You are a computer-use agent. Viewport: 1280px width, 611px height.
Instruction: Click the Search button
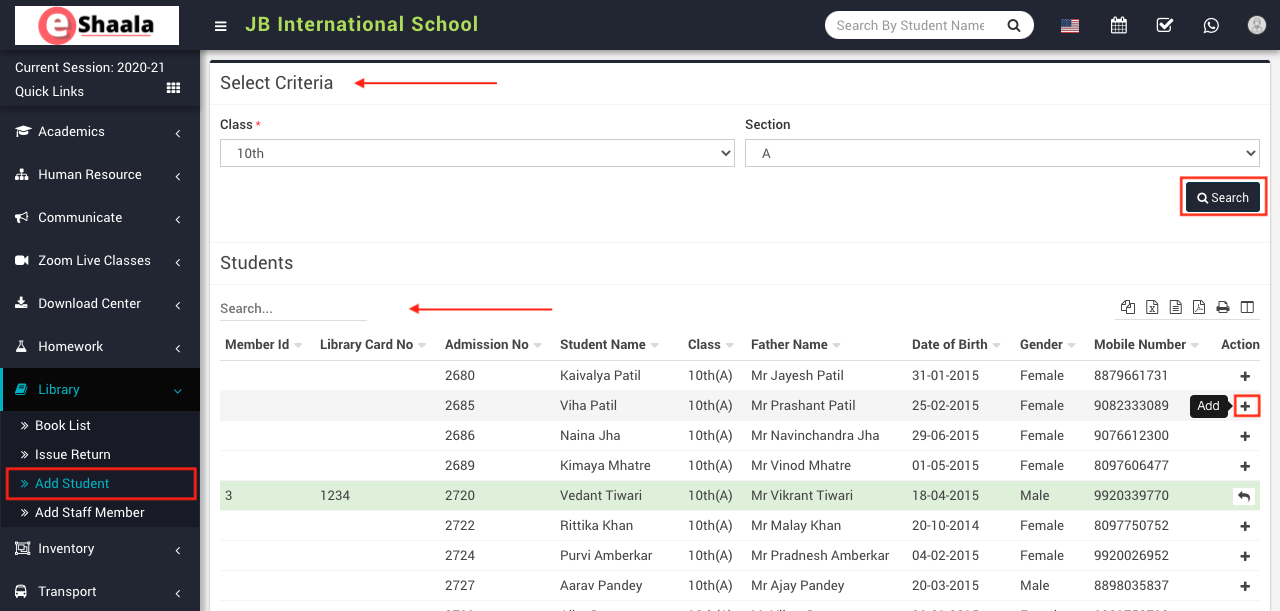(1223, 198)
